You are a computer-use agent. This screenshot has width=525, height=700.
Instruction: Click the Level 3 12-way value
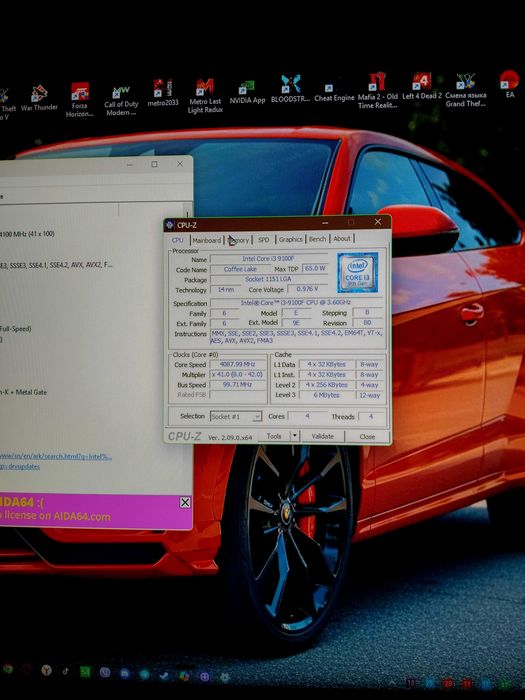370,395
